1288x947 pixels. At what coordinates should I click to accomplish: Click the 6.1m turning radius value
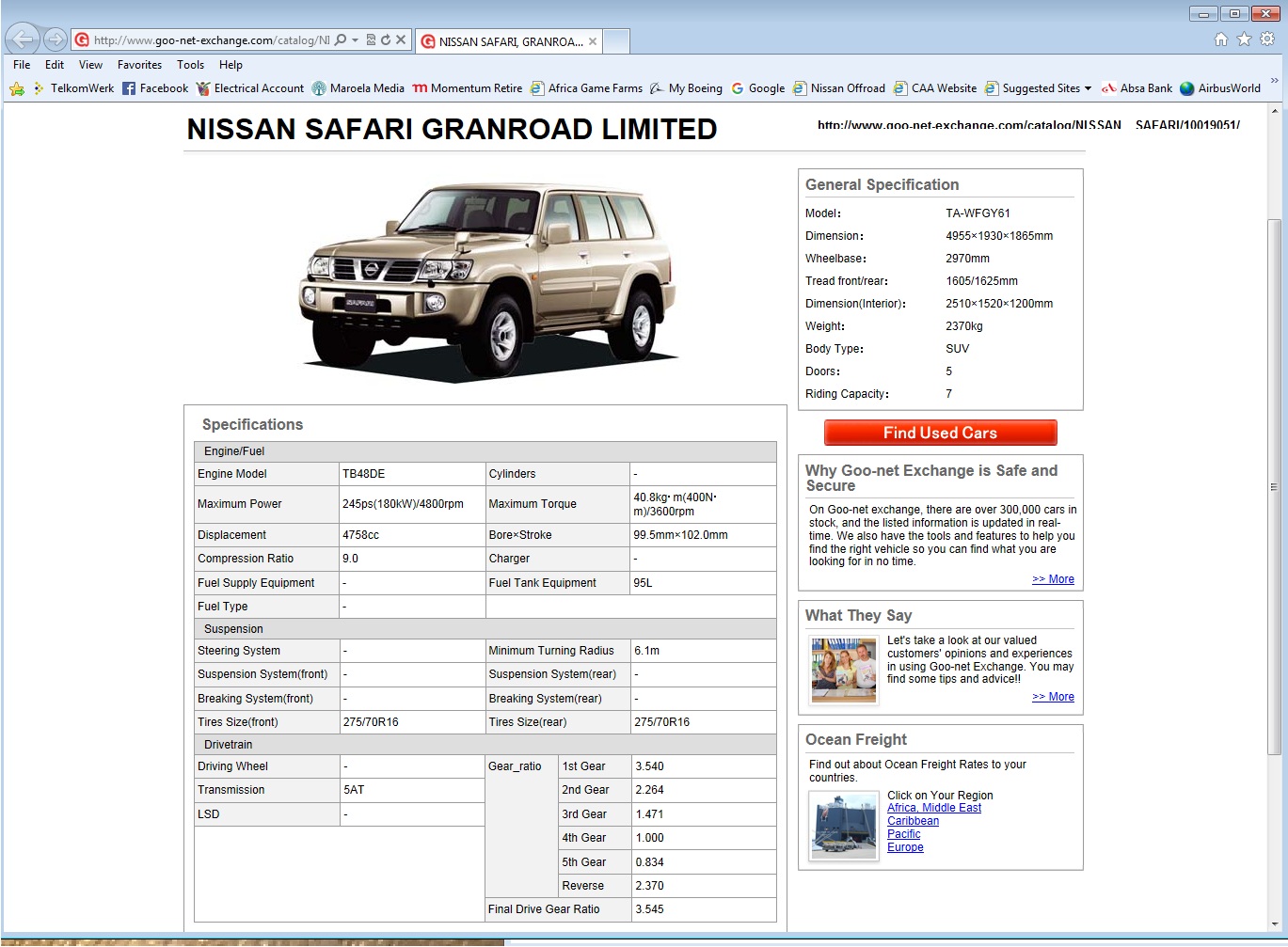point(646,651)
